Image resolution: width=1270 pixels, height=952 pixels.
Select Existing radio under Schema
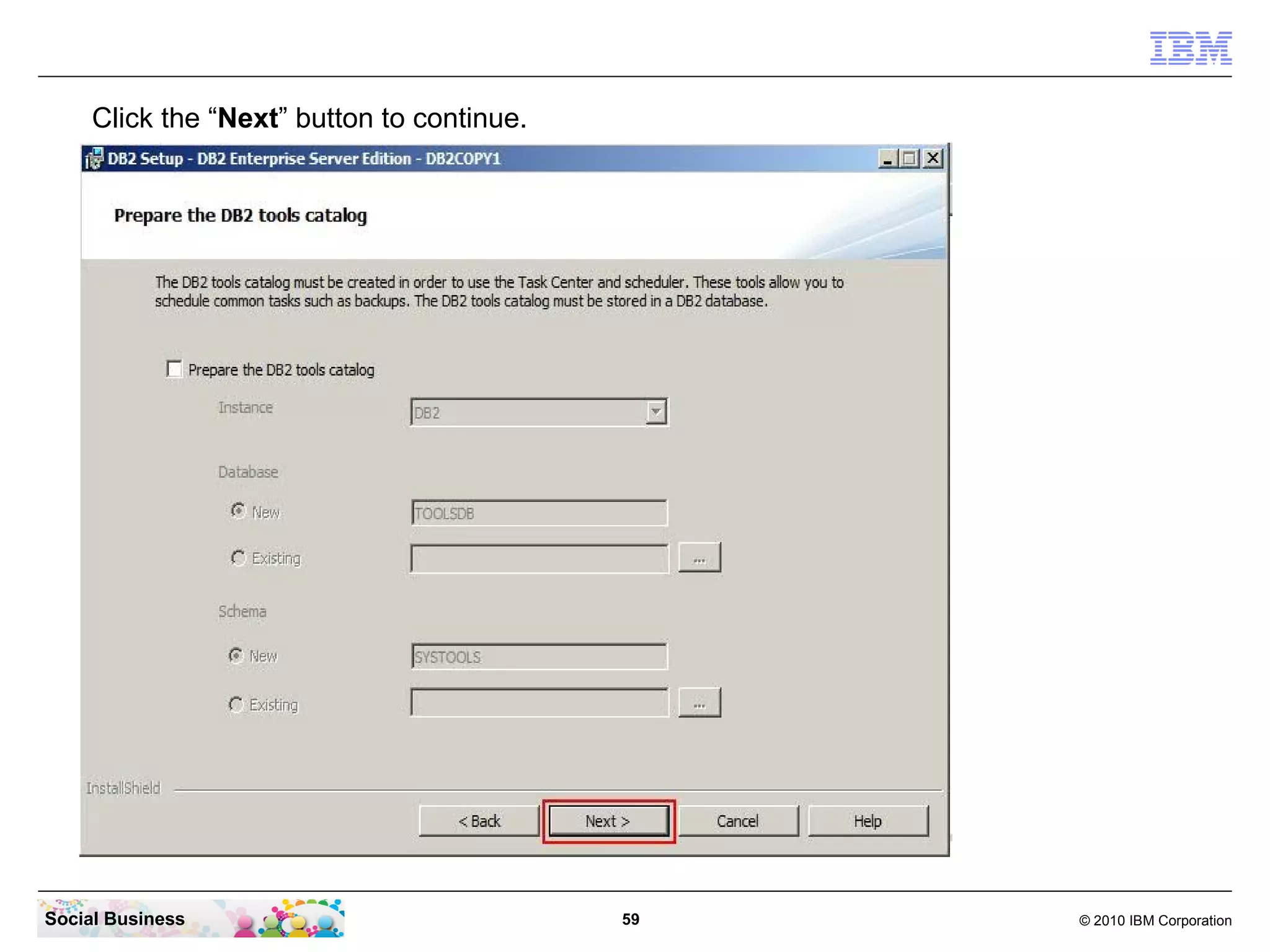[x=236, y=704]
